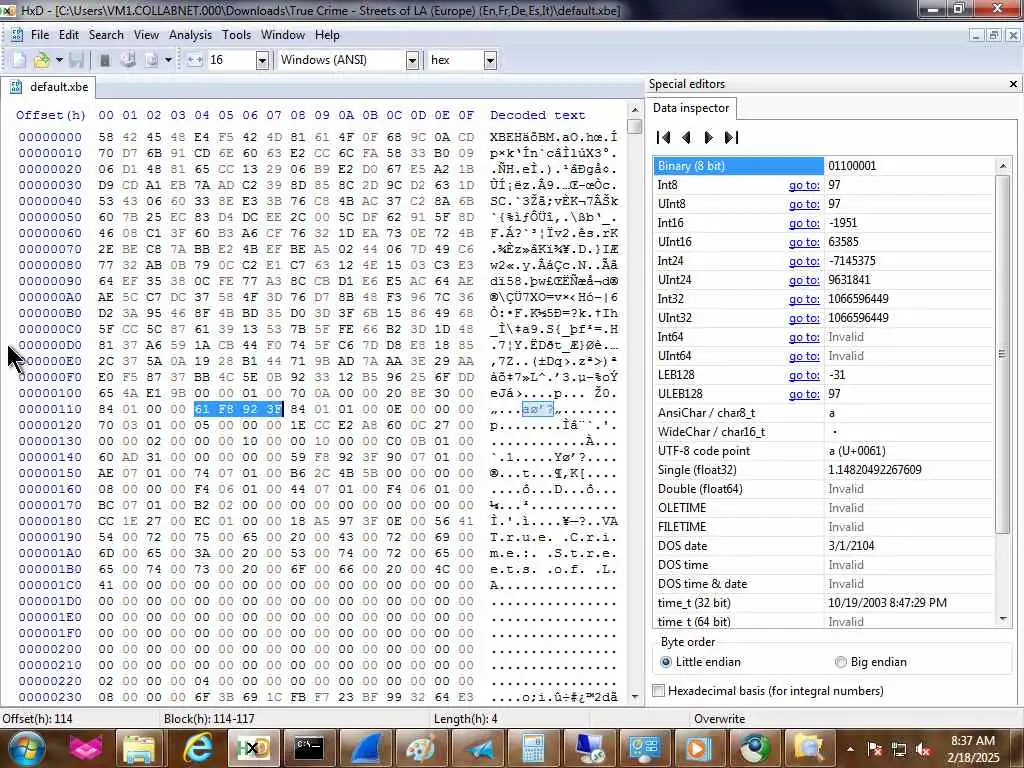The image size is (1024, 768).
Task: Open the bytes per row dropdown showing 16
Action: [x=262, y=61]
